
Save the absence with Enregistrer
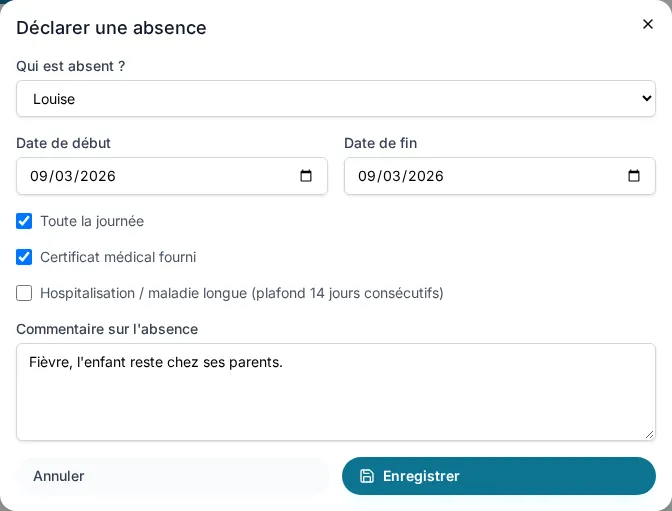[499, 476]
